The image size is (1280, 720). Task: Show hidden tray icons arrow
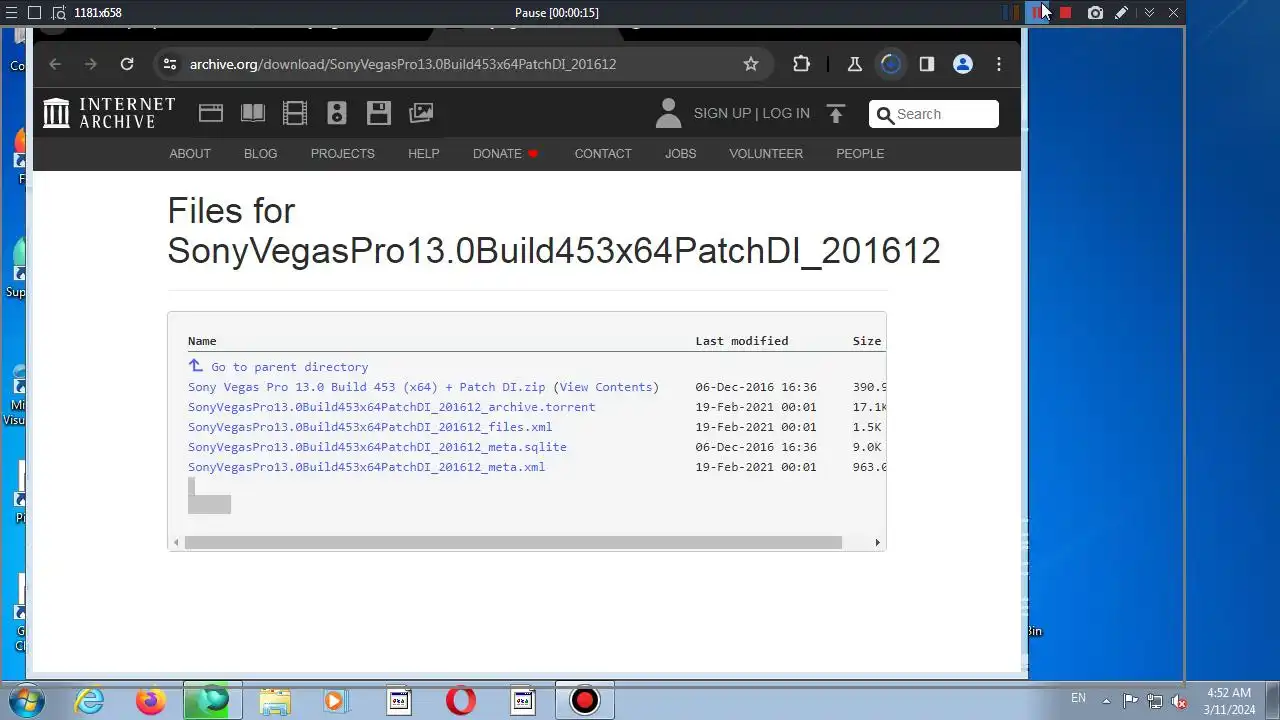click(x=1106, y=701)
